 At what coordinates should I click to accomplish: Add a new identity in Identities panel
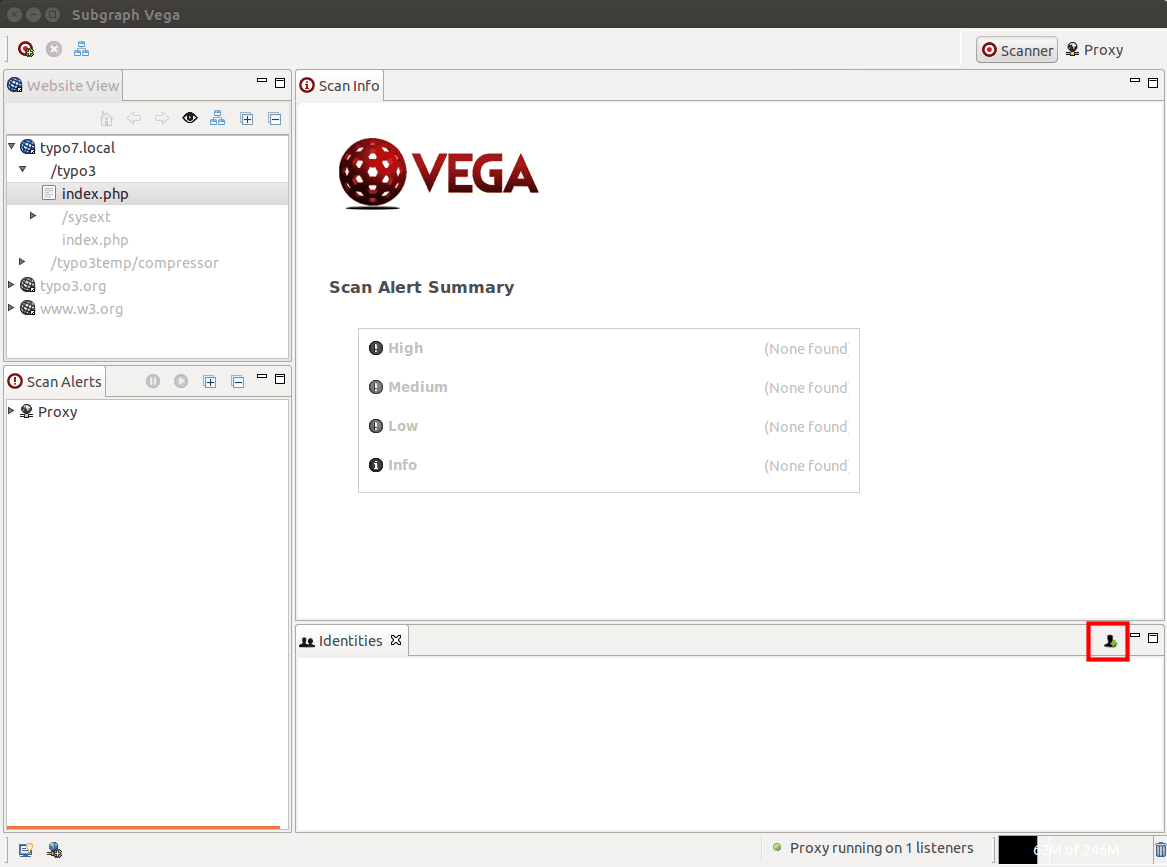coord(1110,641)
